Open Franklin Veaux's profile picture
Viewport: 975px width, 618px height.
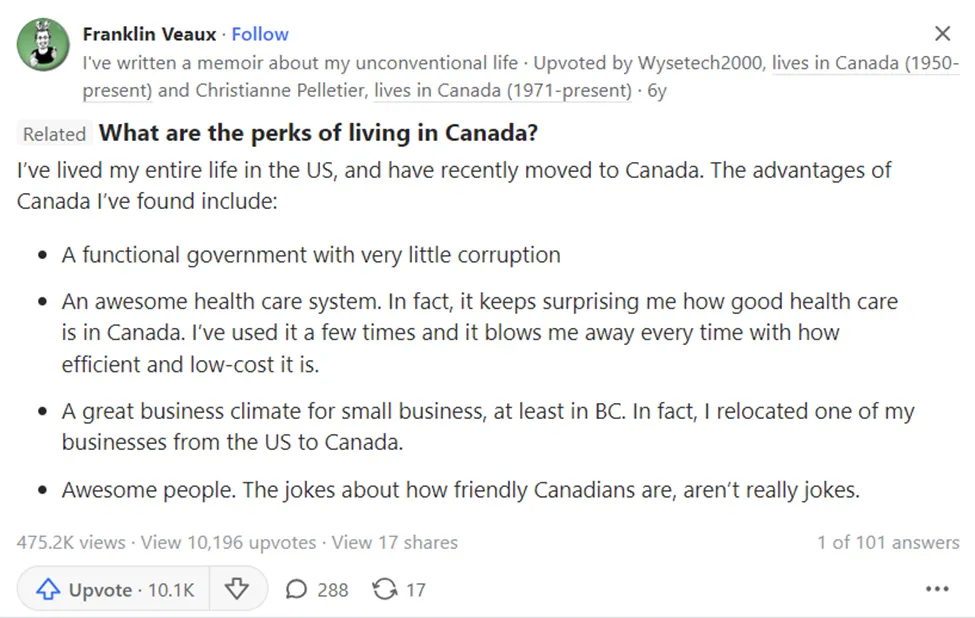[43, 45]
